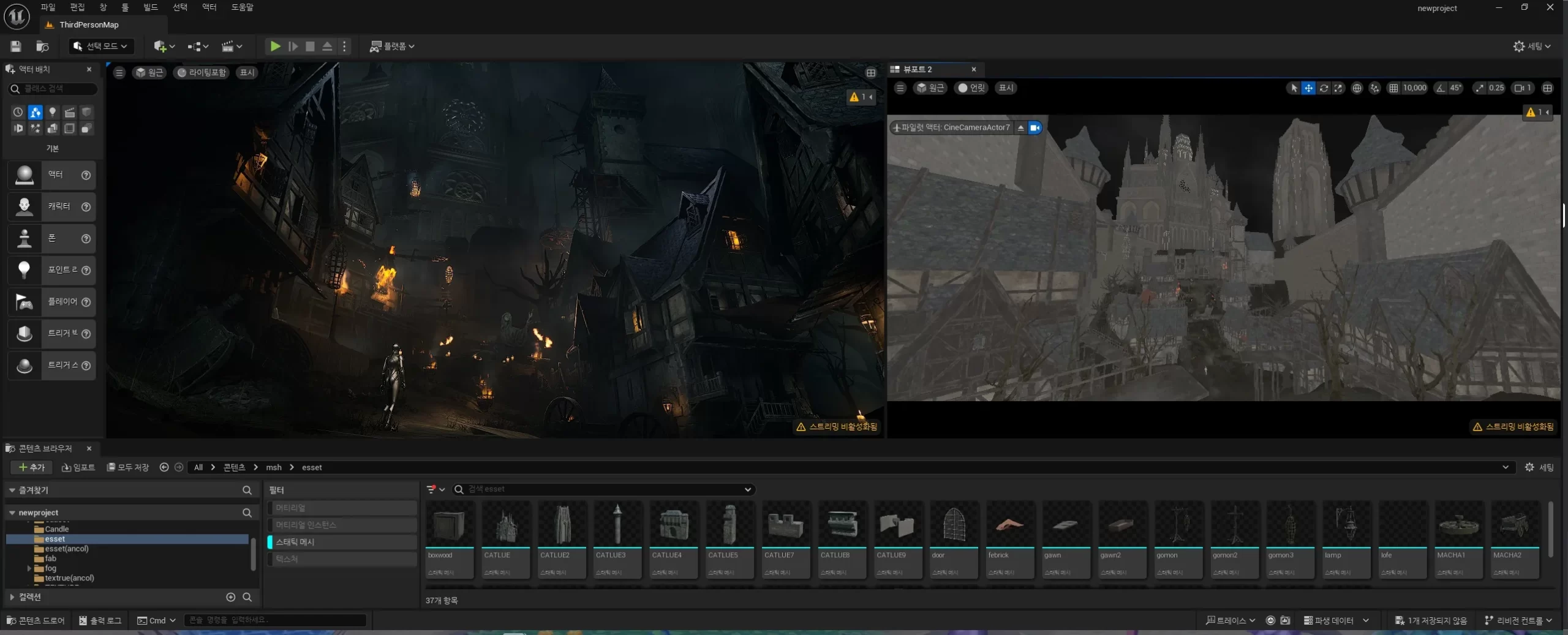1568x635 pixels.
Task: Start Play in Editor with the green play button
Action: 276,46
